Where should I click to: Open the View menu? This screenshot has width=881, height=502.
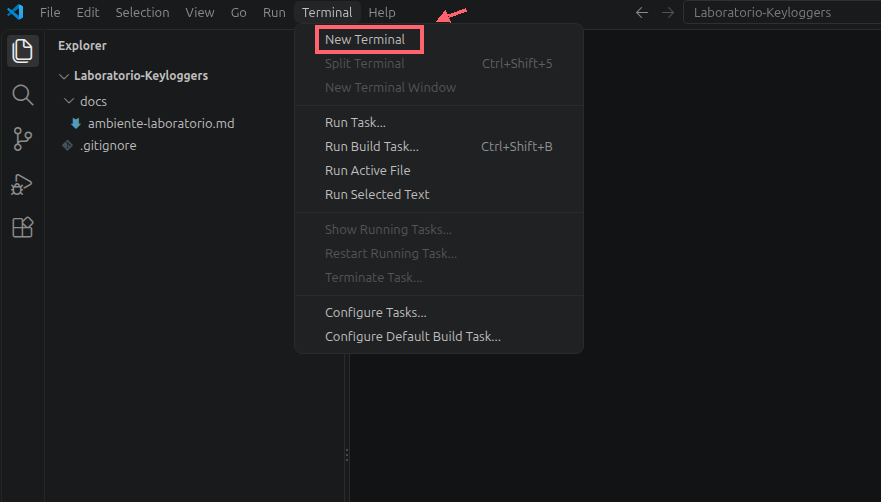click(199, 12)
